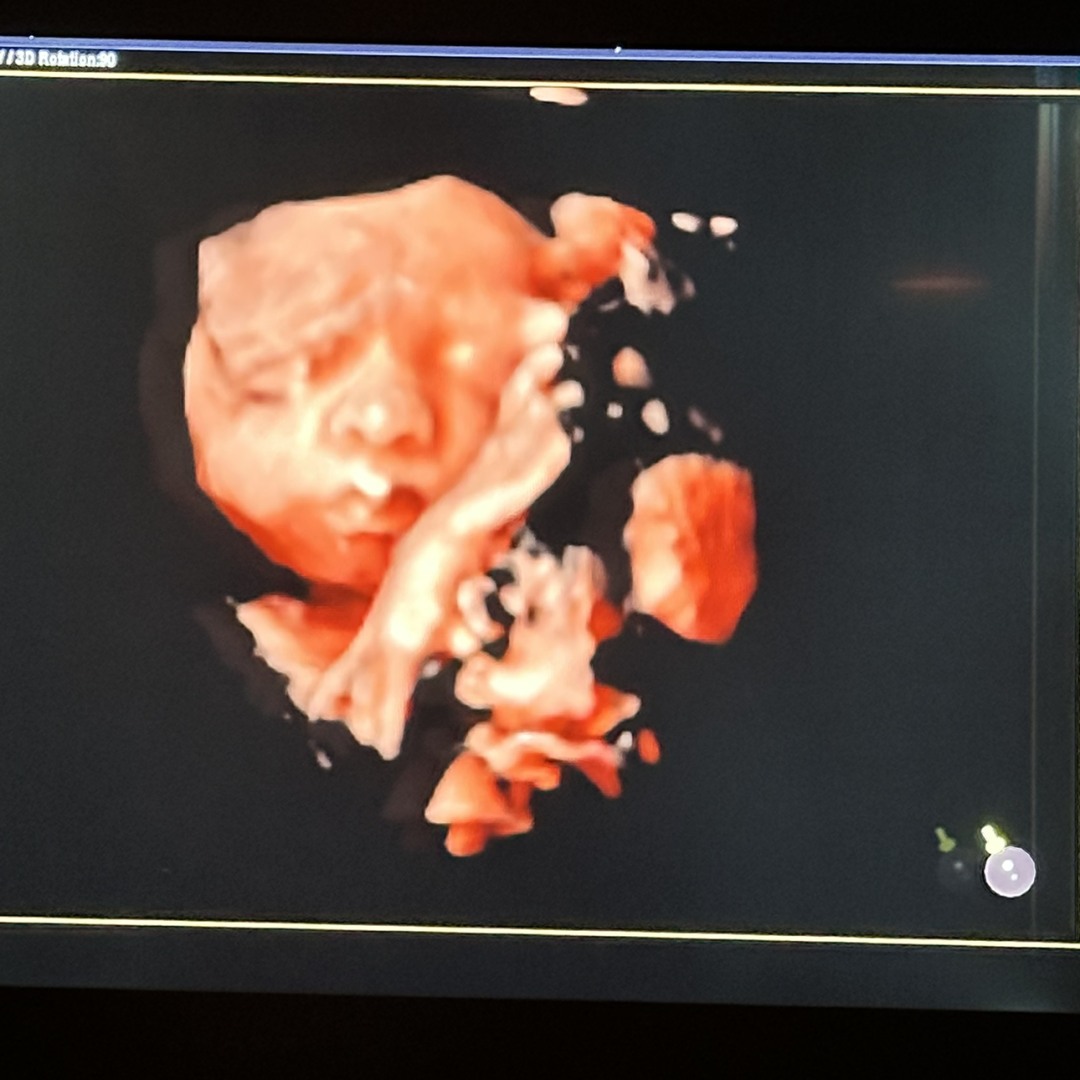Click the large detached orange fragment on right

(692, 545)
